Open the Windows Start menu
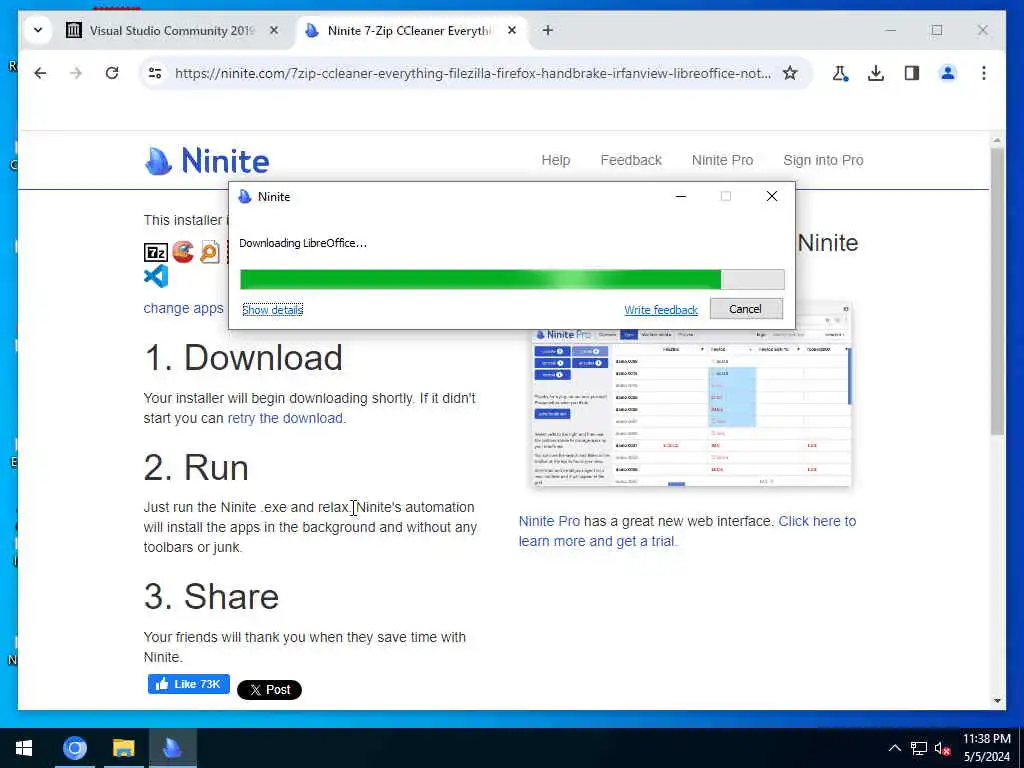 point(24,748)
